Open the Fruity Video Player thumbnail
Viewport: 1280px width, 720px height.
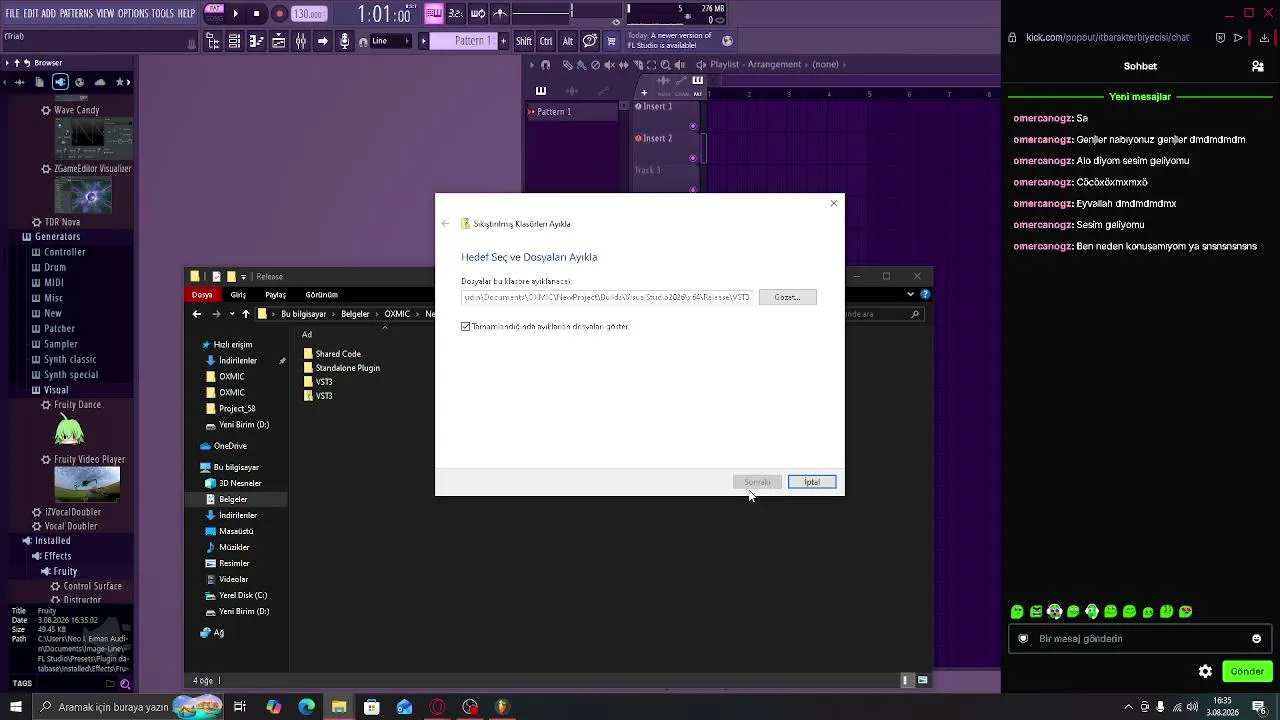(87, 484)
